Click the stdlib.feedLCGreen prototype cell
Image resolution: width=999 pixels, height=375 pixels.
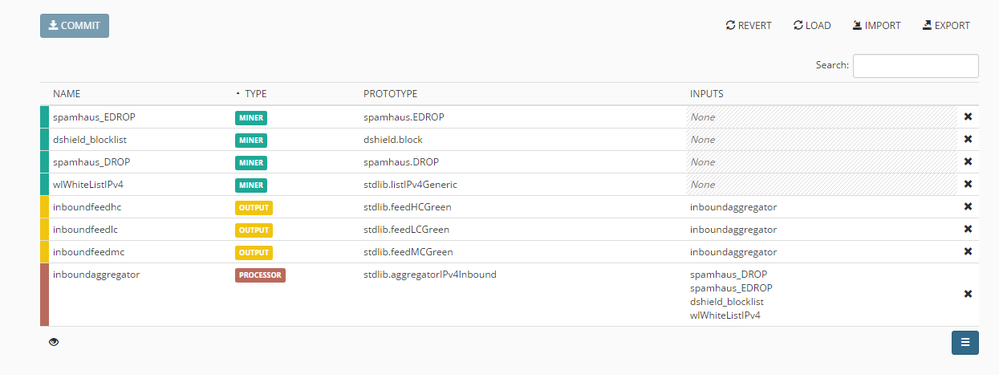(406, 229)
